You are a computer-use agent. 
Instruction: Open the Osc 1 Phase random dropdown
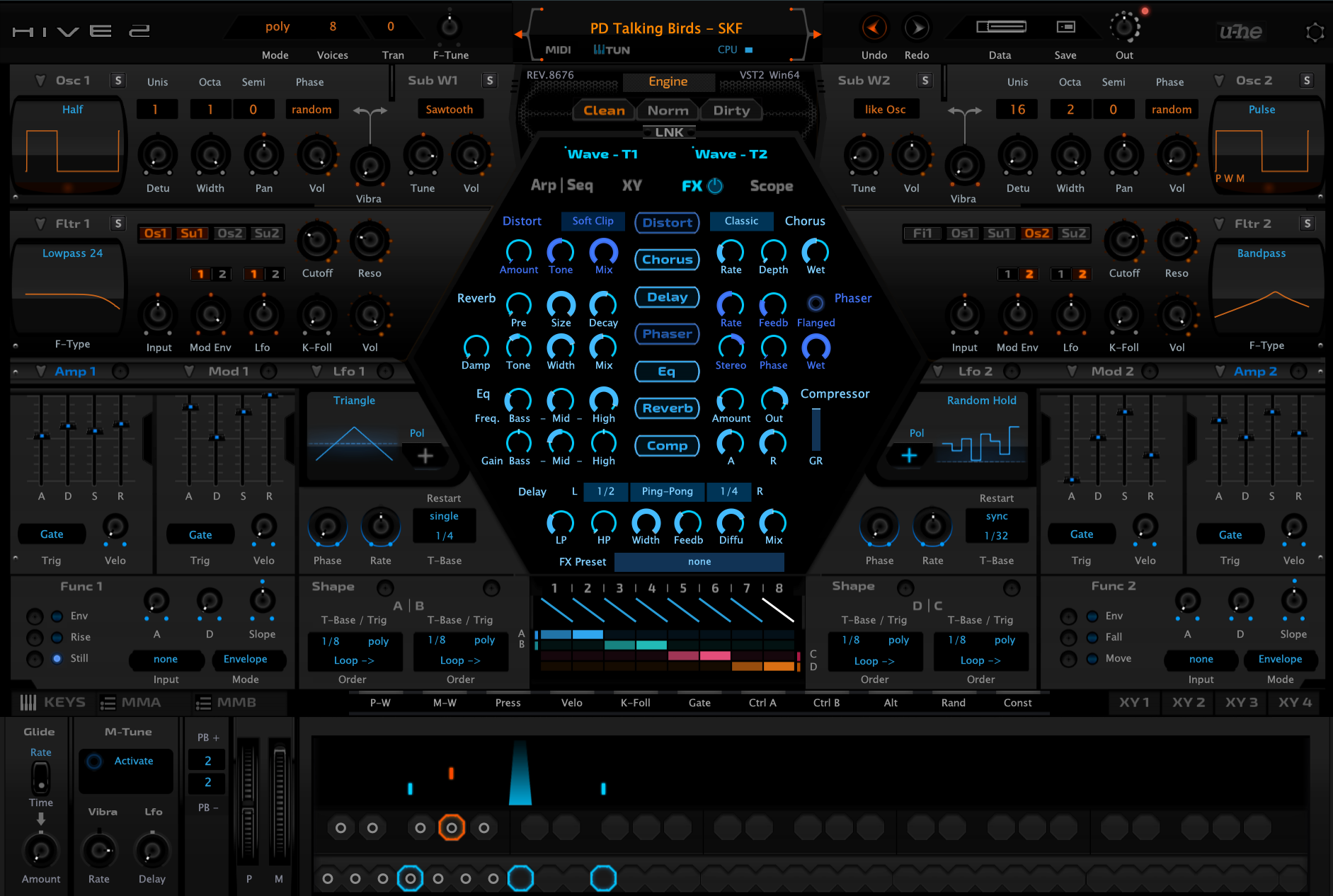coord(311,110)
